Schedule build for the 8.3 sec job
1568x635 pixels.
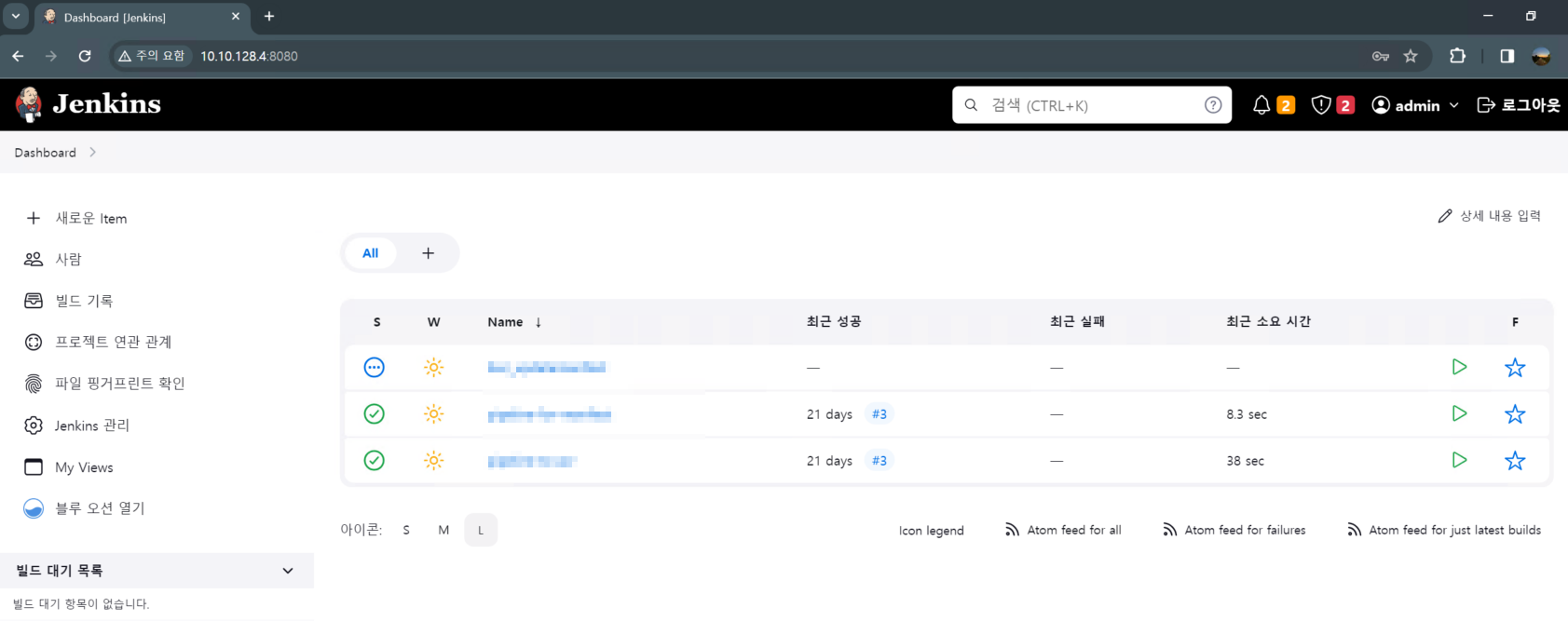(1459, 413)
